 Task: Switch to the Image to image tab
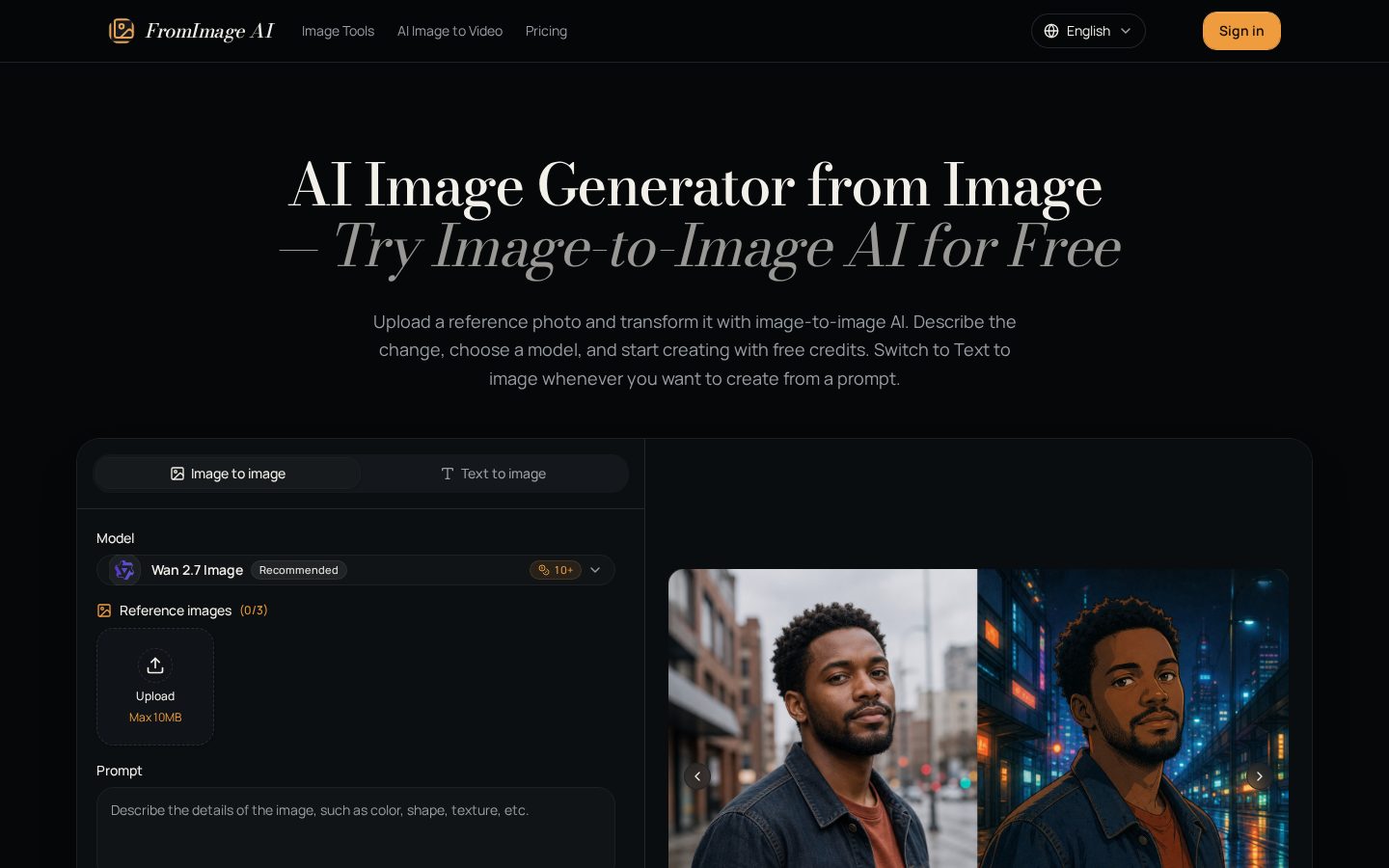(228, 474)
